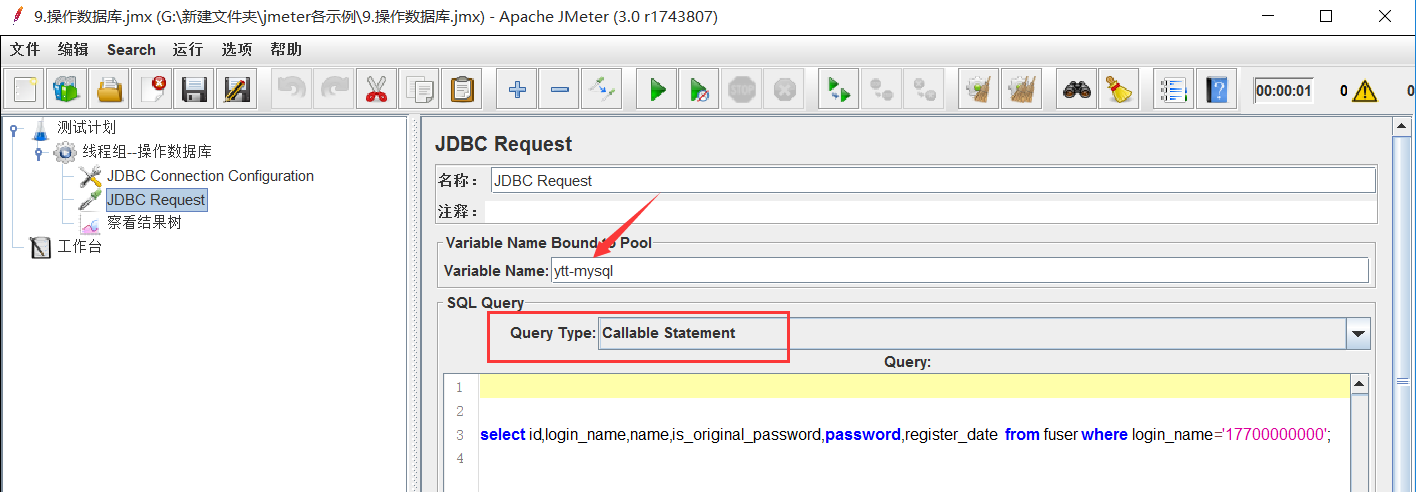
Task: Click the query editor scrollbar up arrow
Action: [x=1359, y=383]
